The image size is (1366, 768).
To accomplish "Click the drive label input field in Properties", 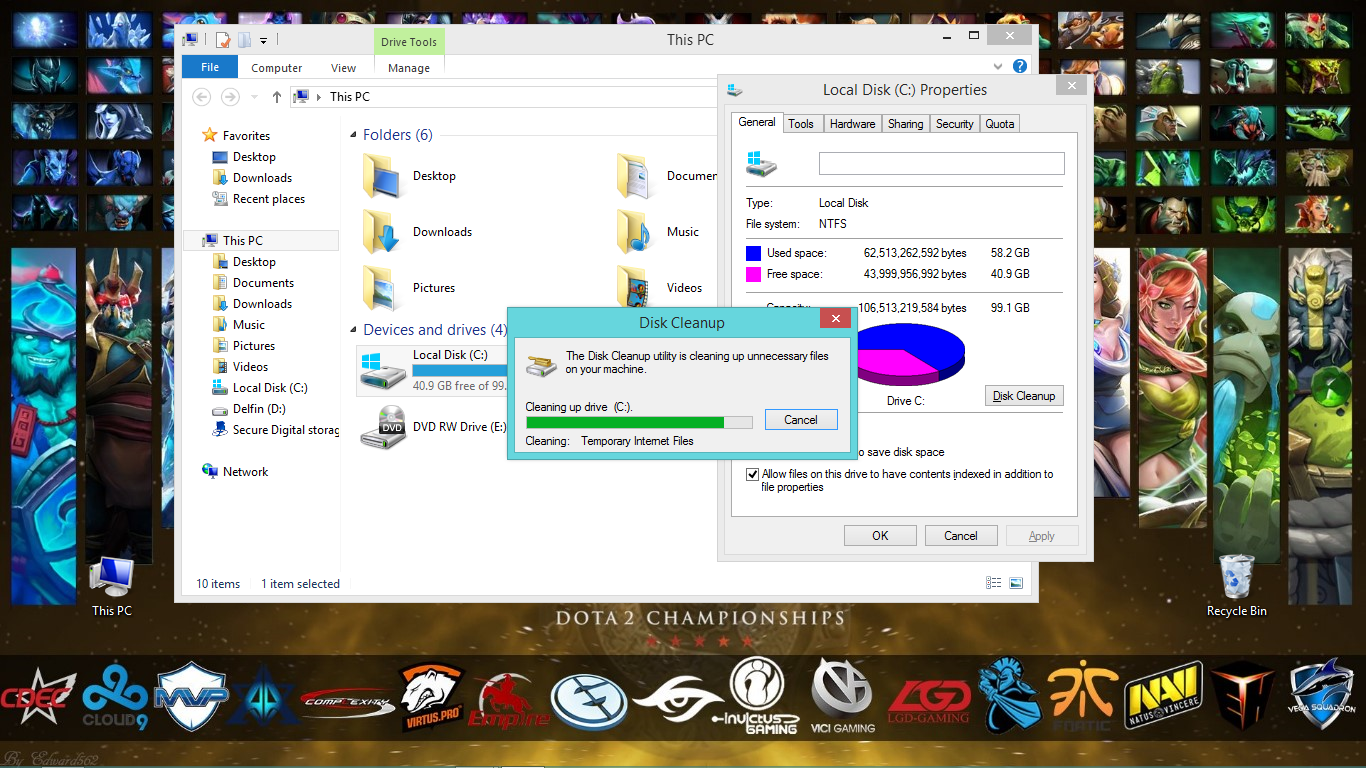I will (941, 164).
